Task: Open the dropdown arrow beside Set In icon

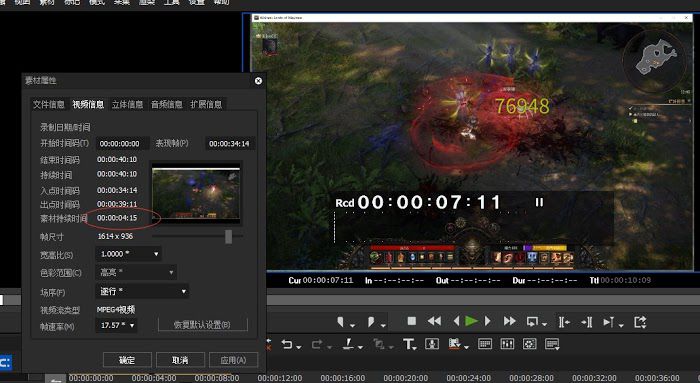Action: tap(352, 325)
